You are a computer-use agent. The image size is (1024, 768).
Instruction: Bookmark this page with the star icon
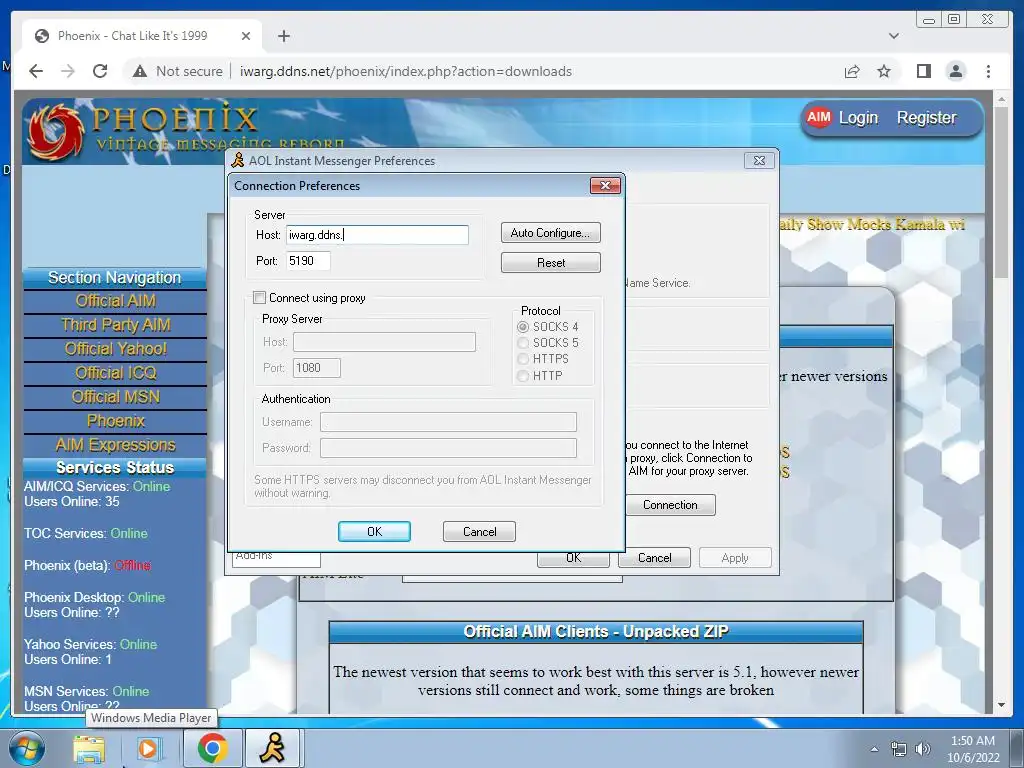[x=884, y=71]
